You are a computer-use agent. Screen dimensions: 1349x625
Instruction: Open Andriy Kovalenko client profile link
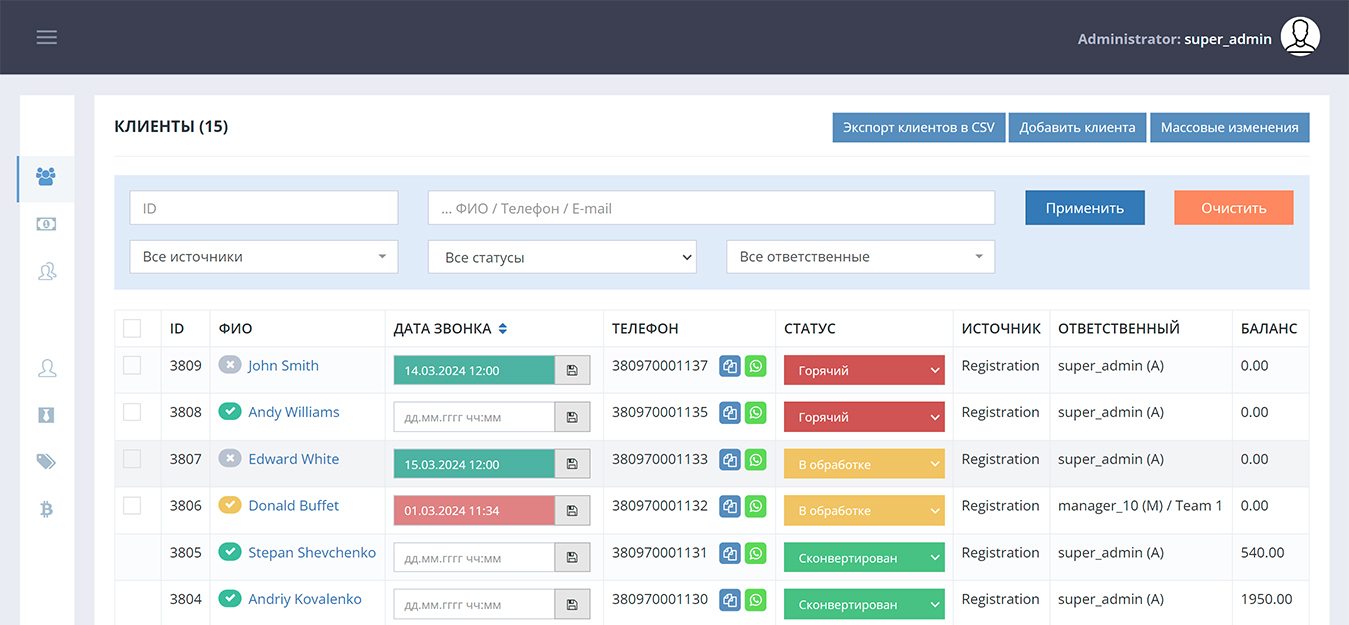point(304,599)
